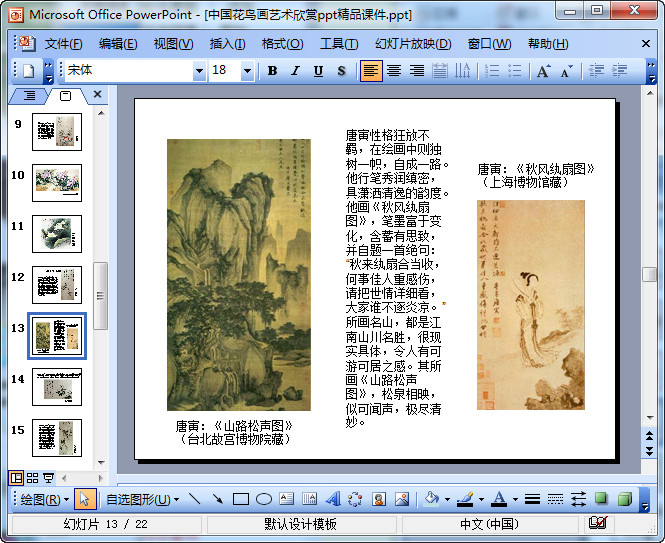Open the 自选图形(U) AutoShapes menu
665x543 pixels.
142,500
